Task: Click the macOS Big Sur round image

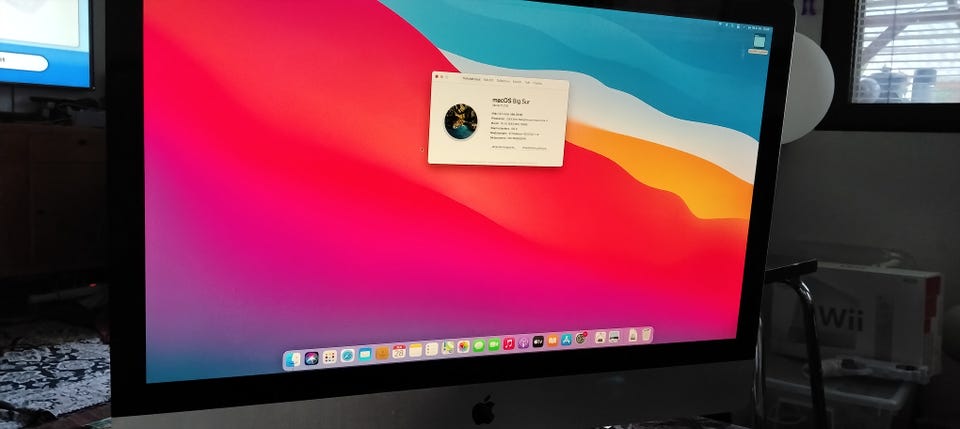Action: [461, 121]
